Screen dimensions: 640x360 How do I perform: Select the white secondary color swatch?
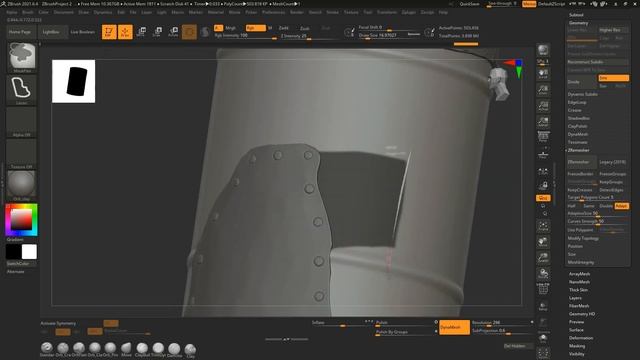point(29,252)
